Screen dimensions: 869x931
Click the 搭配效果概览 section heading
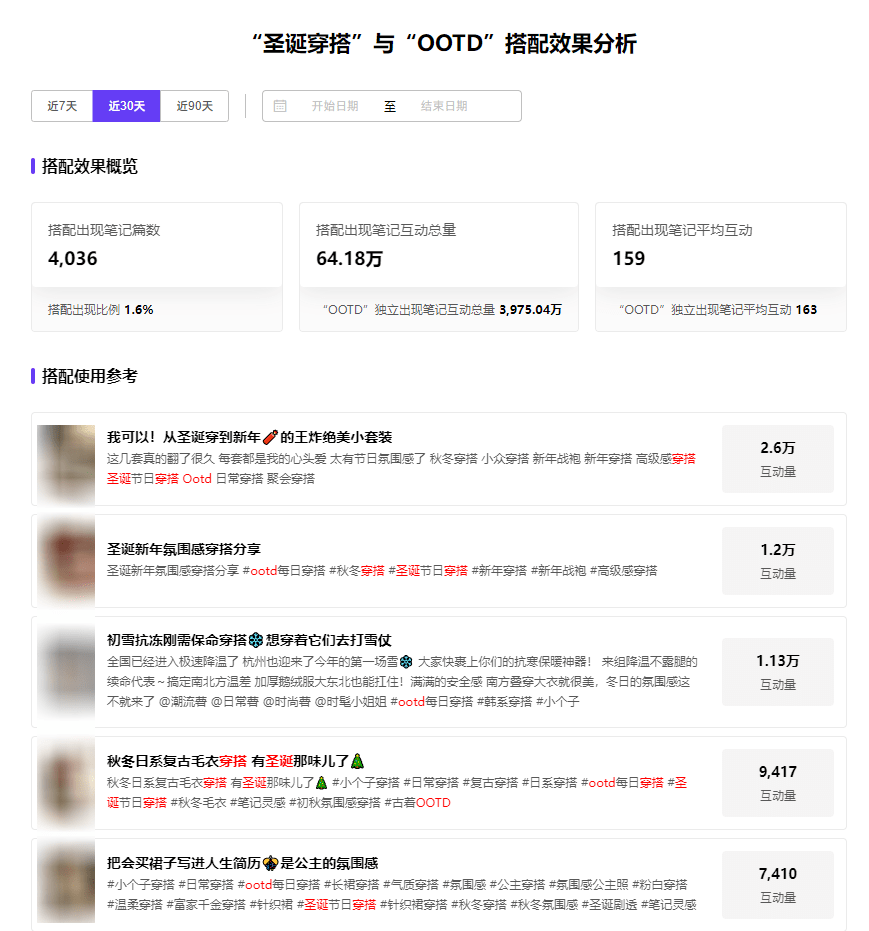pyautogui.click(x=90, y=166)
